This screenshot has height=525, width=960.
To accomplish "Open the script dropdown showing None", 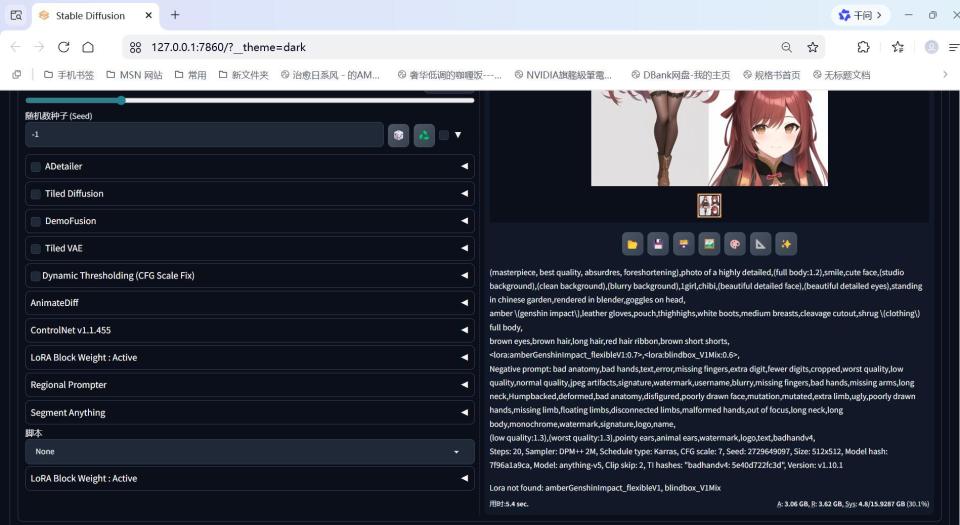I will (250, 452).
